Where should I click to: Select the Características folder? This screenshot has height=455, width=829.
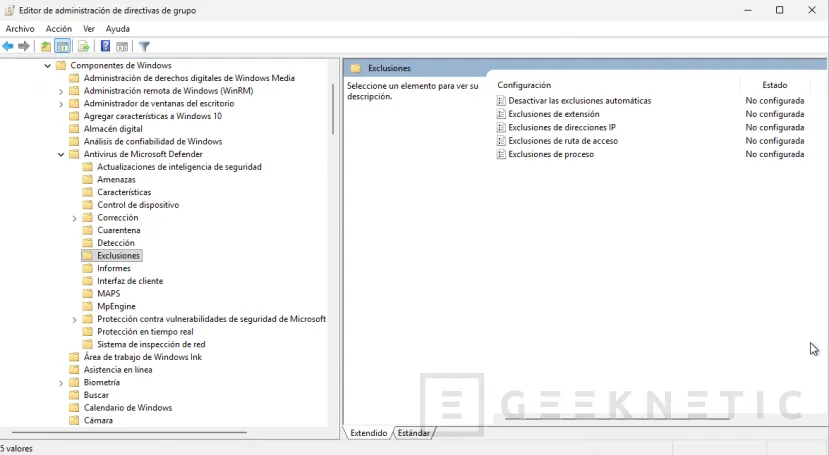124,192
